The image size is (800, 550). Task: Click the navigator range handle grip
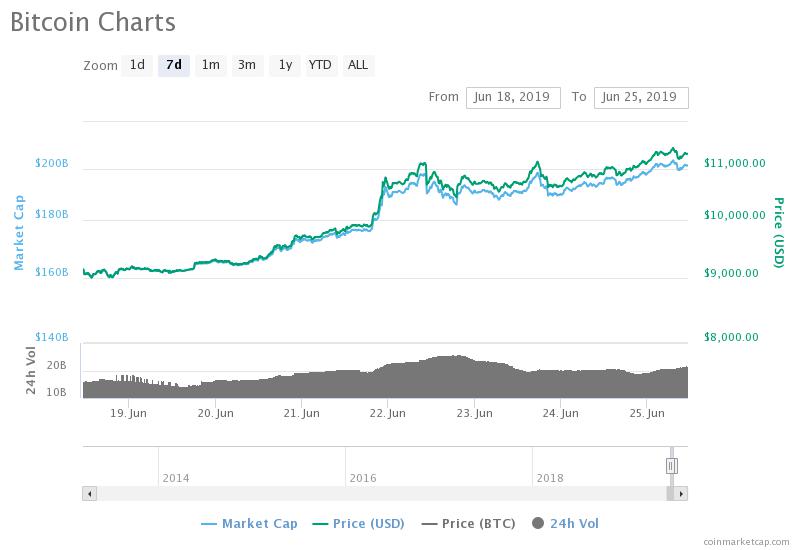[x=672, y=465]
